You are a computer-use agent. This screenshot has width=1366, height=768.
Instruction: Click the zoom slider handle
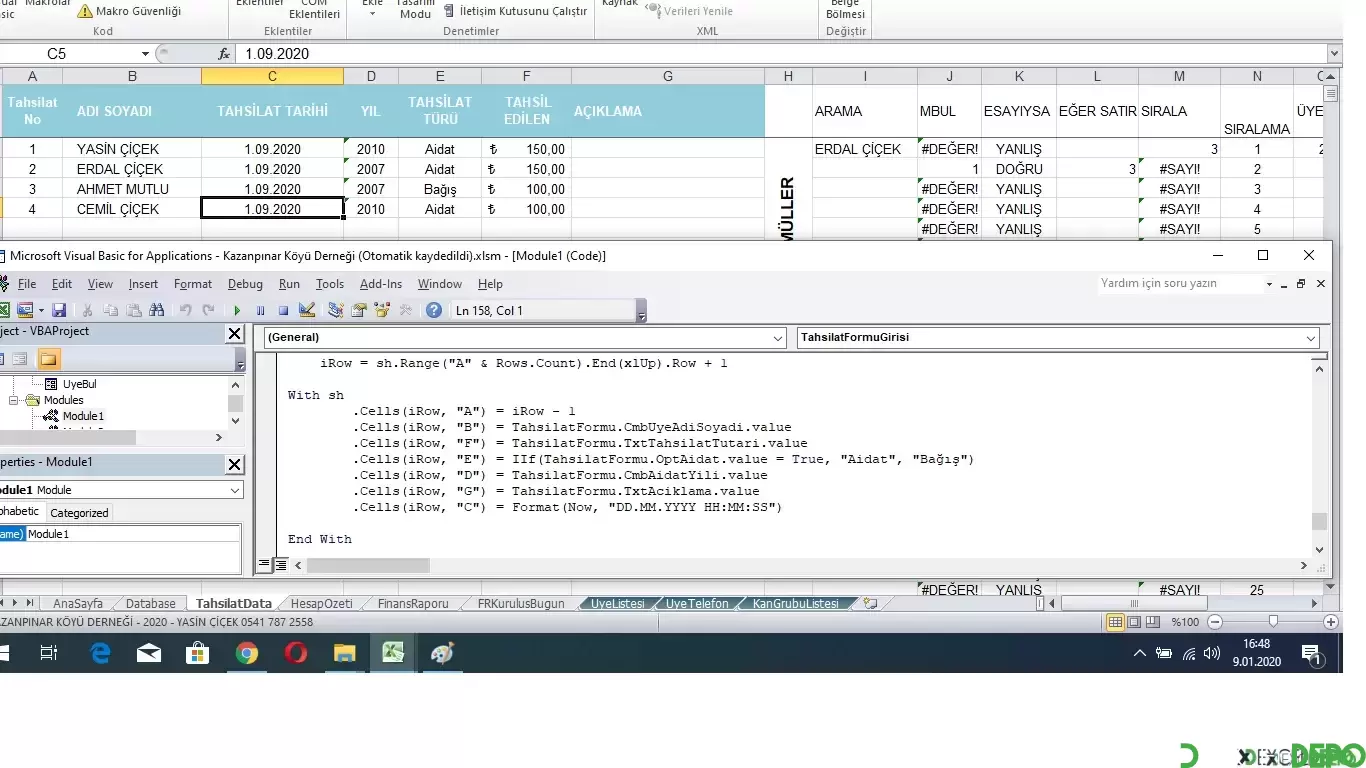click(x=1273, y=622)
